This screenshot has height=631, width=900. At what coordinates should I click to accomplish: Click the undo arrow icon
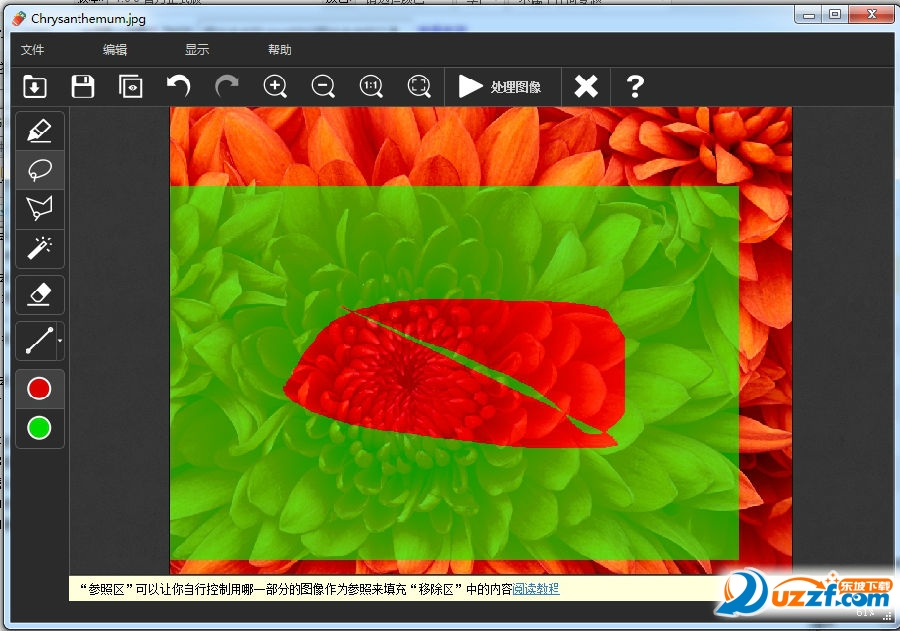[179, 87]
